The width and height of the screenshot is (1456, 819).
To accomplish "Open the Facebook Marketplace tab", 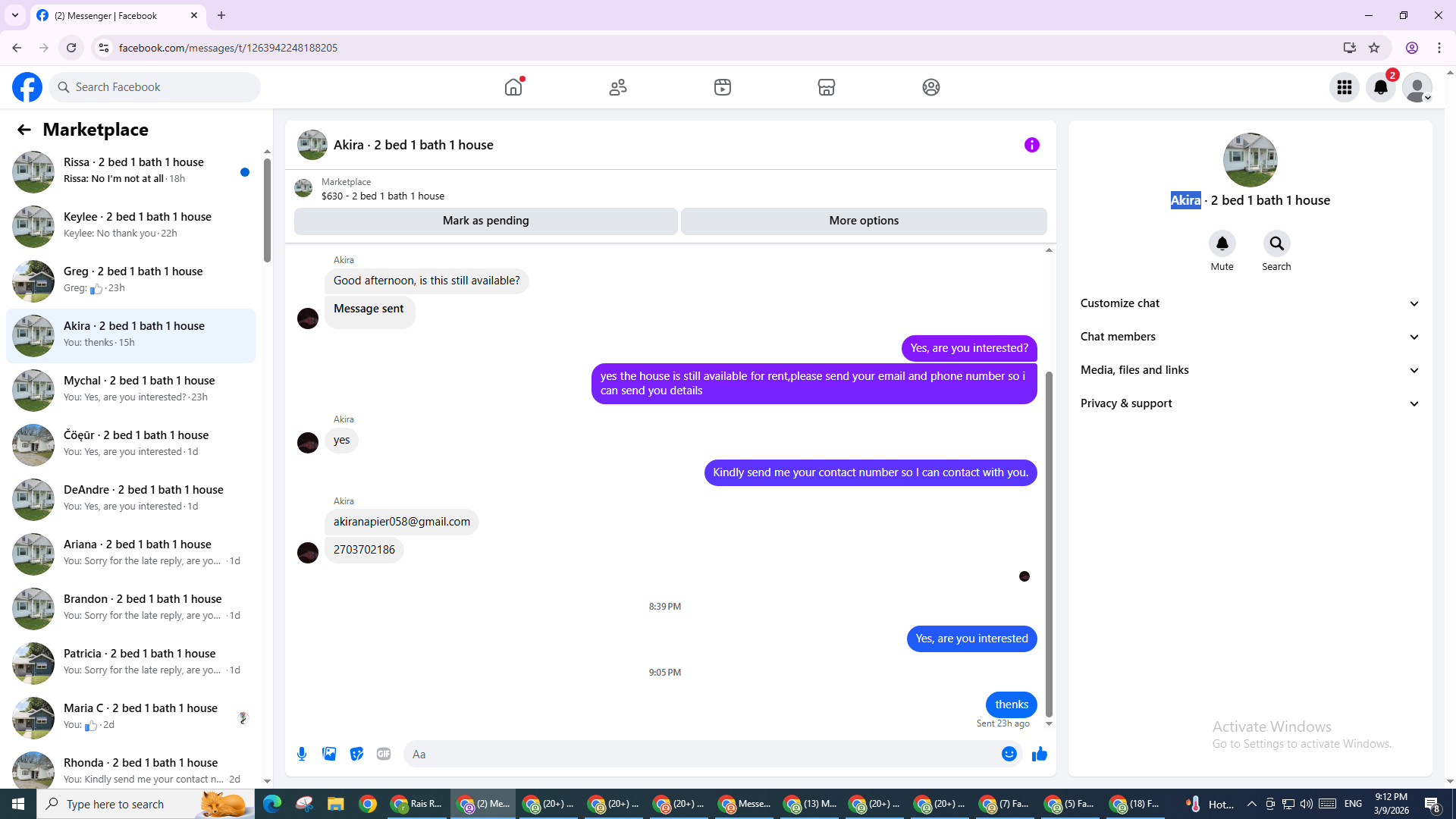I will pos(826,87).
